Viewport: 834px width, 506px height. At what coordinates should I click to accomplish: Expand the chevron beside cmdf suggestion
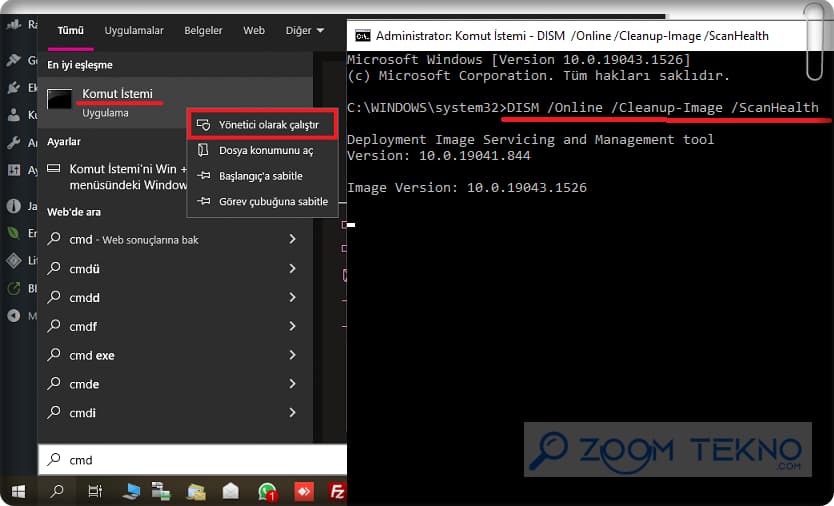292,326
